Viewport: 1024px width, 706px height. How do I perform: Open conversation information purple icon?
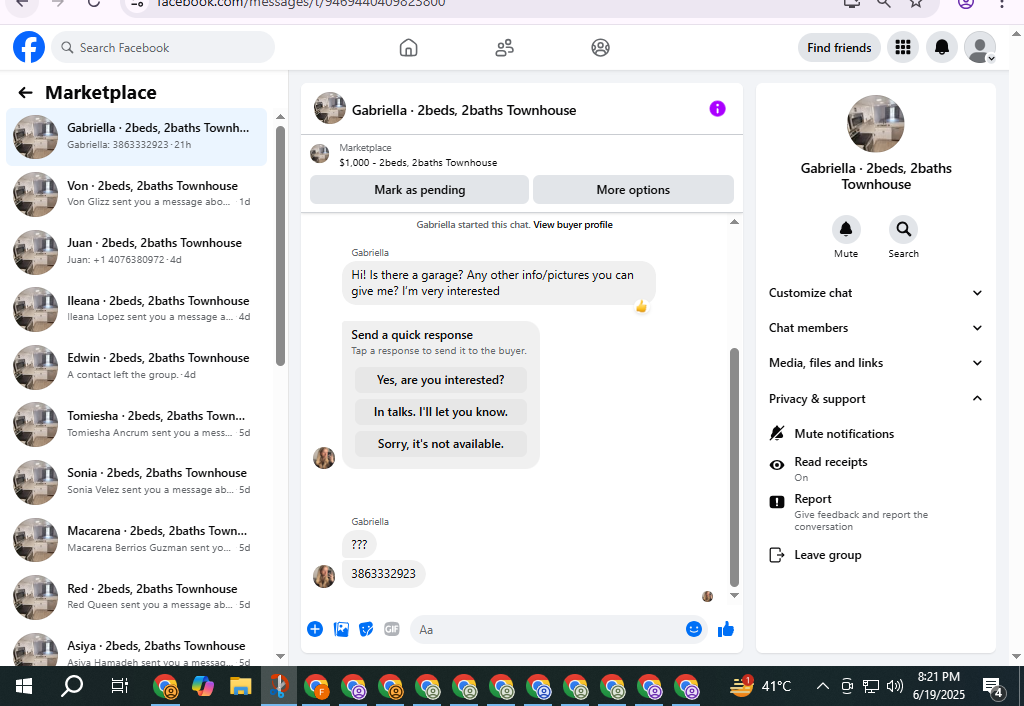[717, 109]
